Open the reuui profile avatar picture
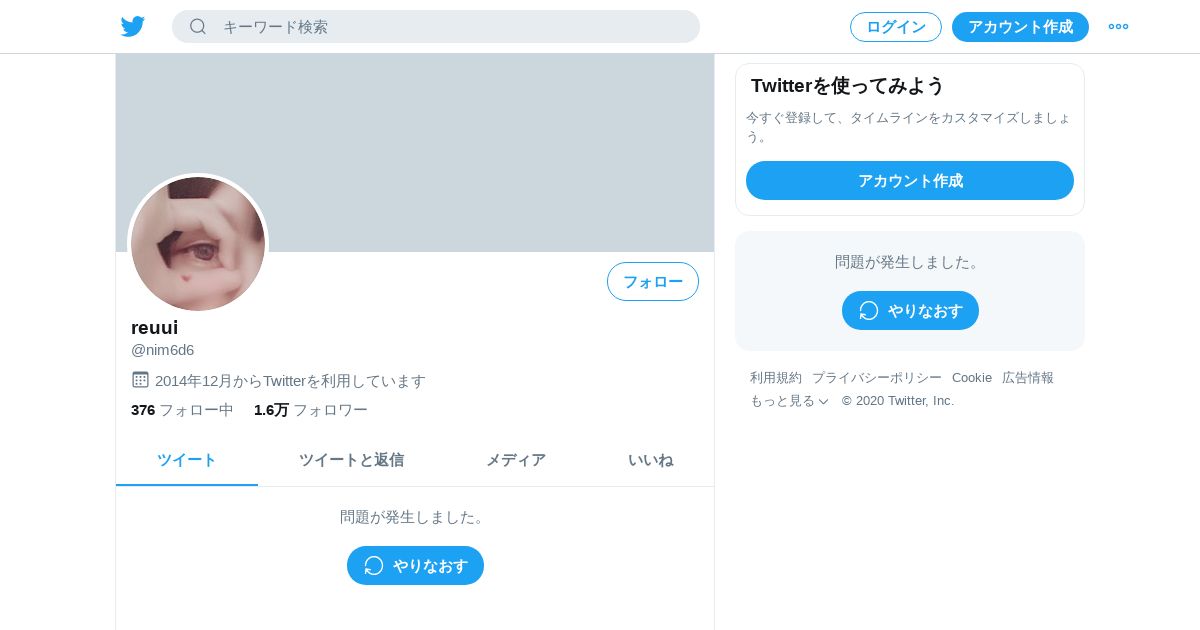The height and width of the screenshot is (630, 1200). pos(198,243)
